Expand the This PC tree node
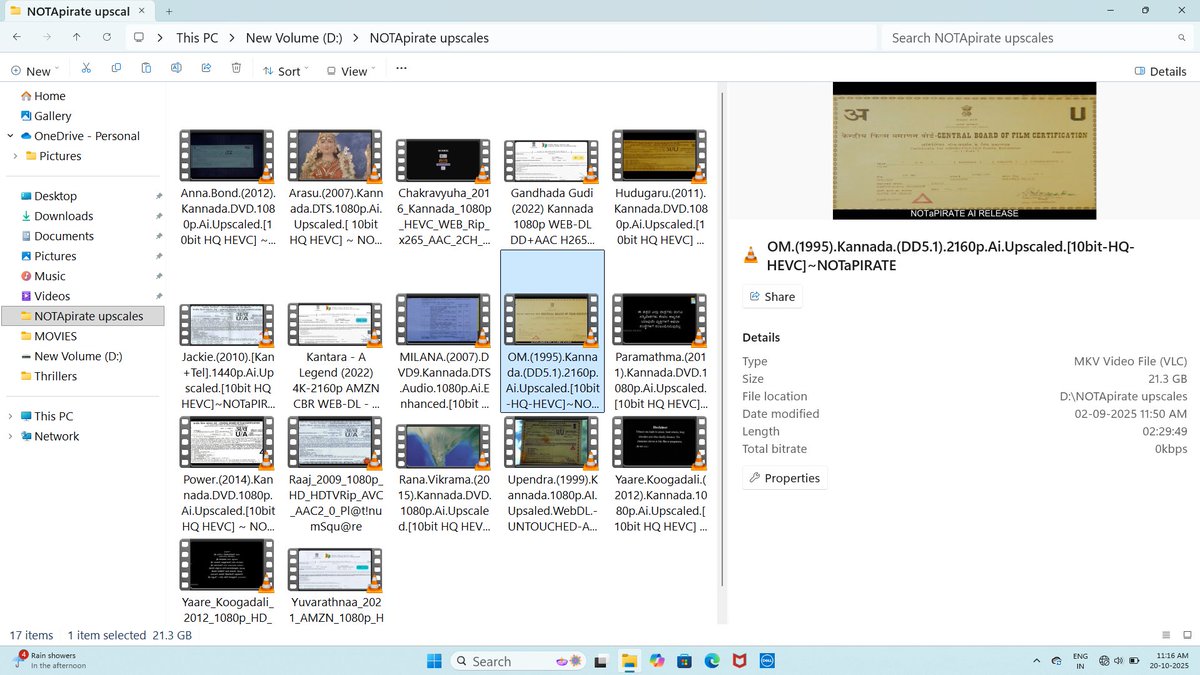 tap(11, 416)
